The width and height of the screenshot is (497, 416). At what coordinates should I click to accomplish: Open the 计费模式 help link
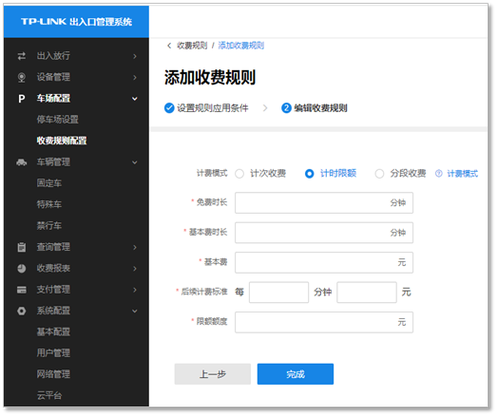click(x=462, y=174)
